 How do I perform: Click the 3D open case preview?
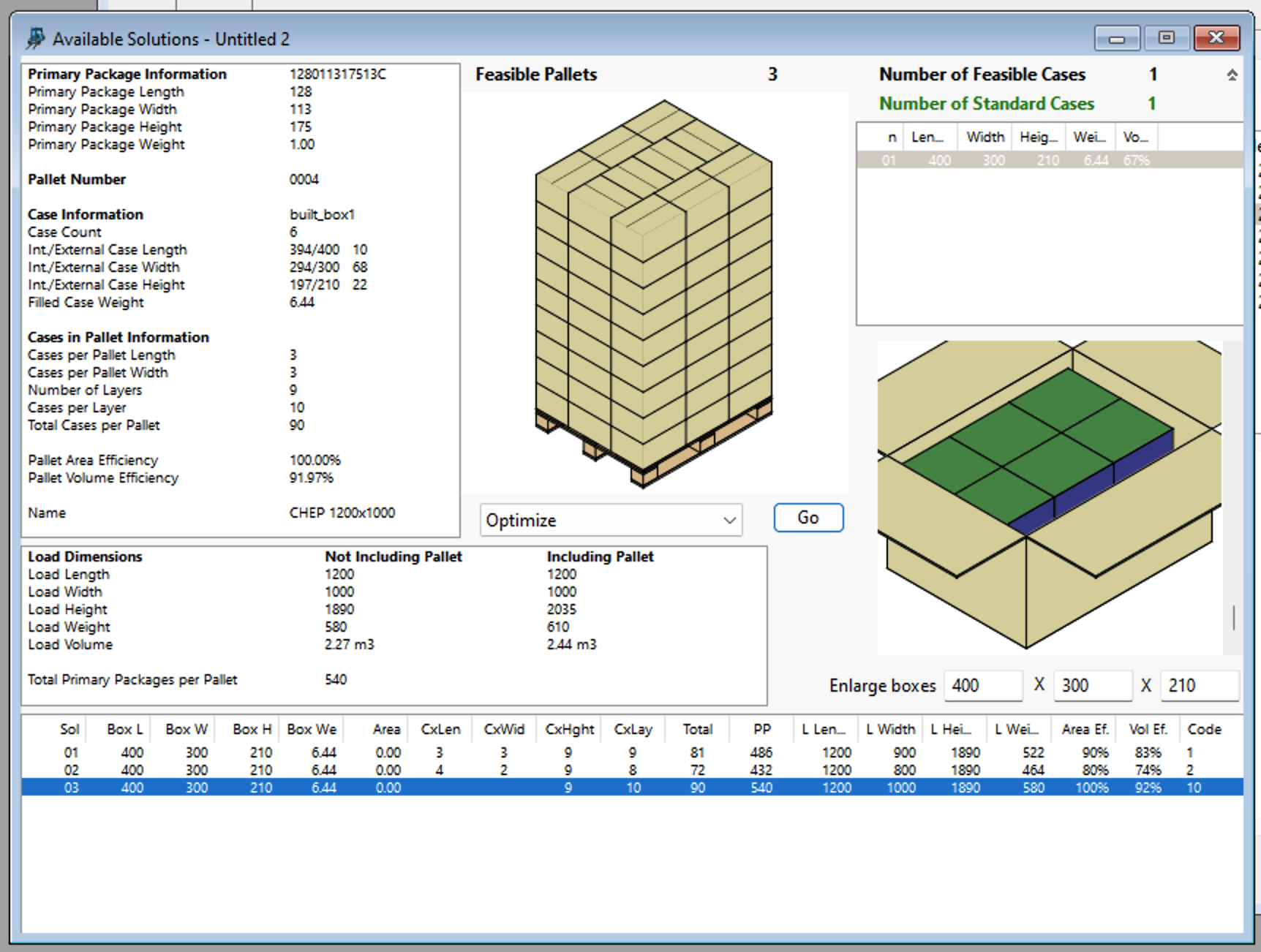(x=1050, y=497)
